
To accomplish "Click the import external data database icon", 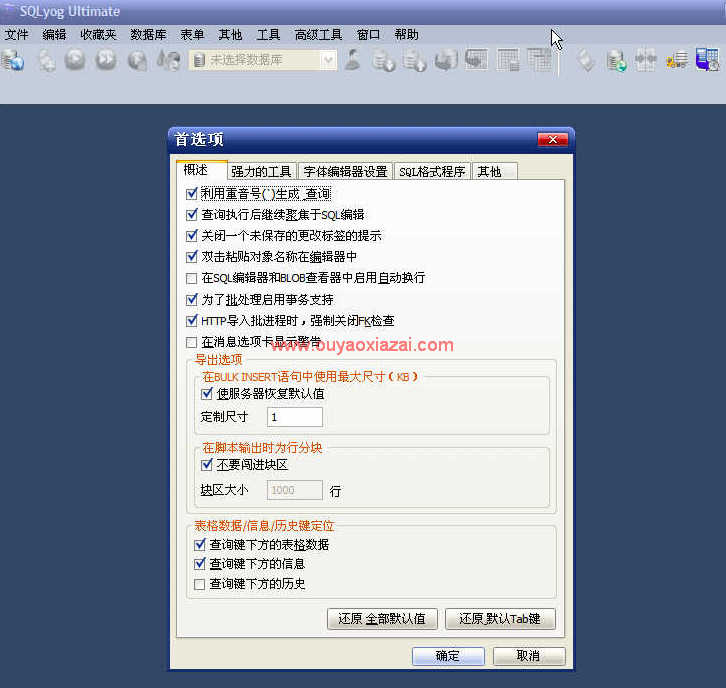I will [383, 60].
